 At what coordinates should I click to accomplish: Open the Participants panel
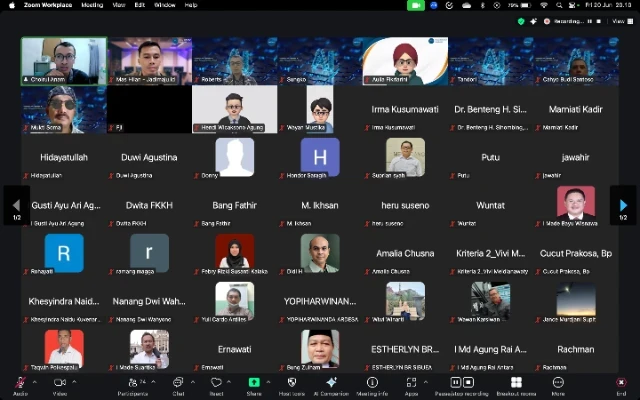[x=131, y=384]
